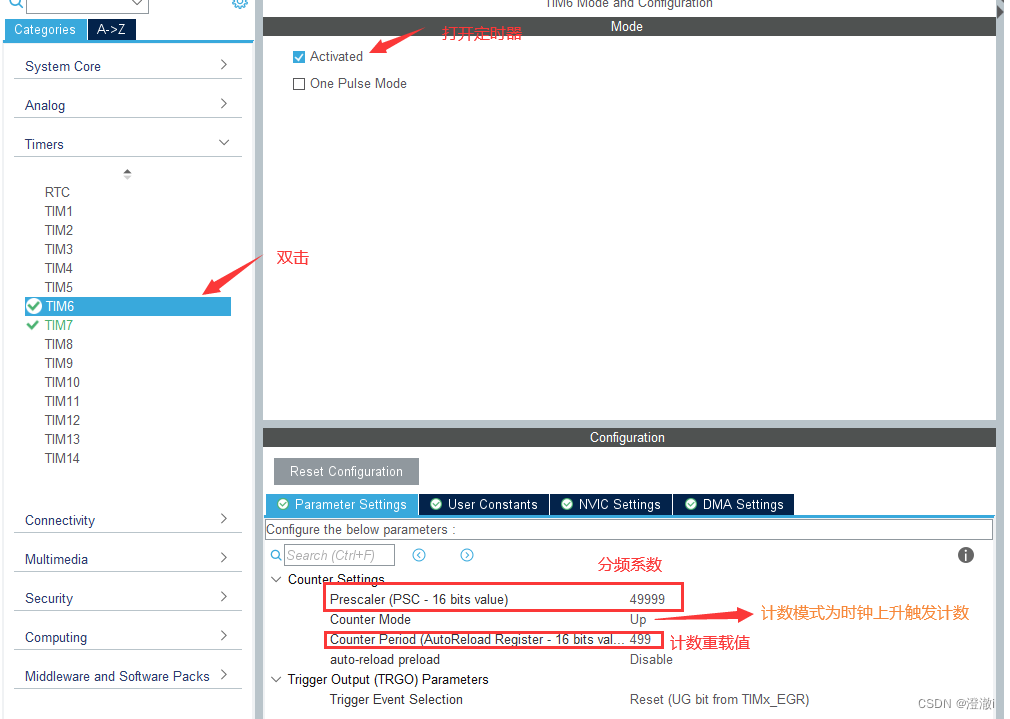Open the search dropdown at top left
The height and width of the screenshot is (719, 1010).
coord(137,3)
